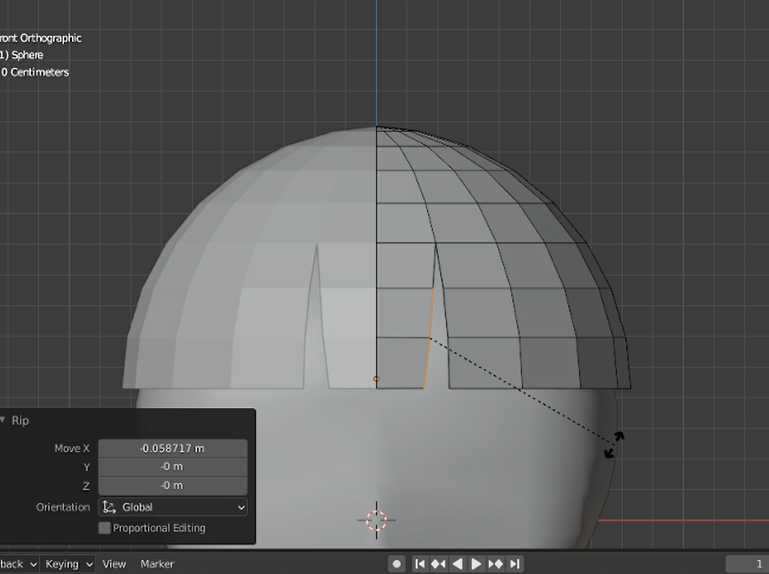Jump to the next keyframe

[495, 564]
